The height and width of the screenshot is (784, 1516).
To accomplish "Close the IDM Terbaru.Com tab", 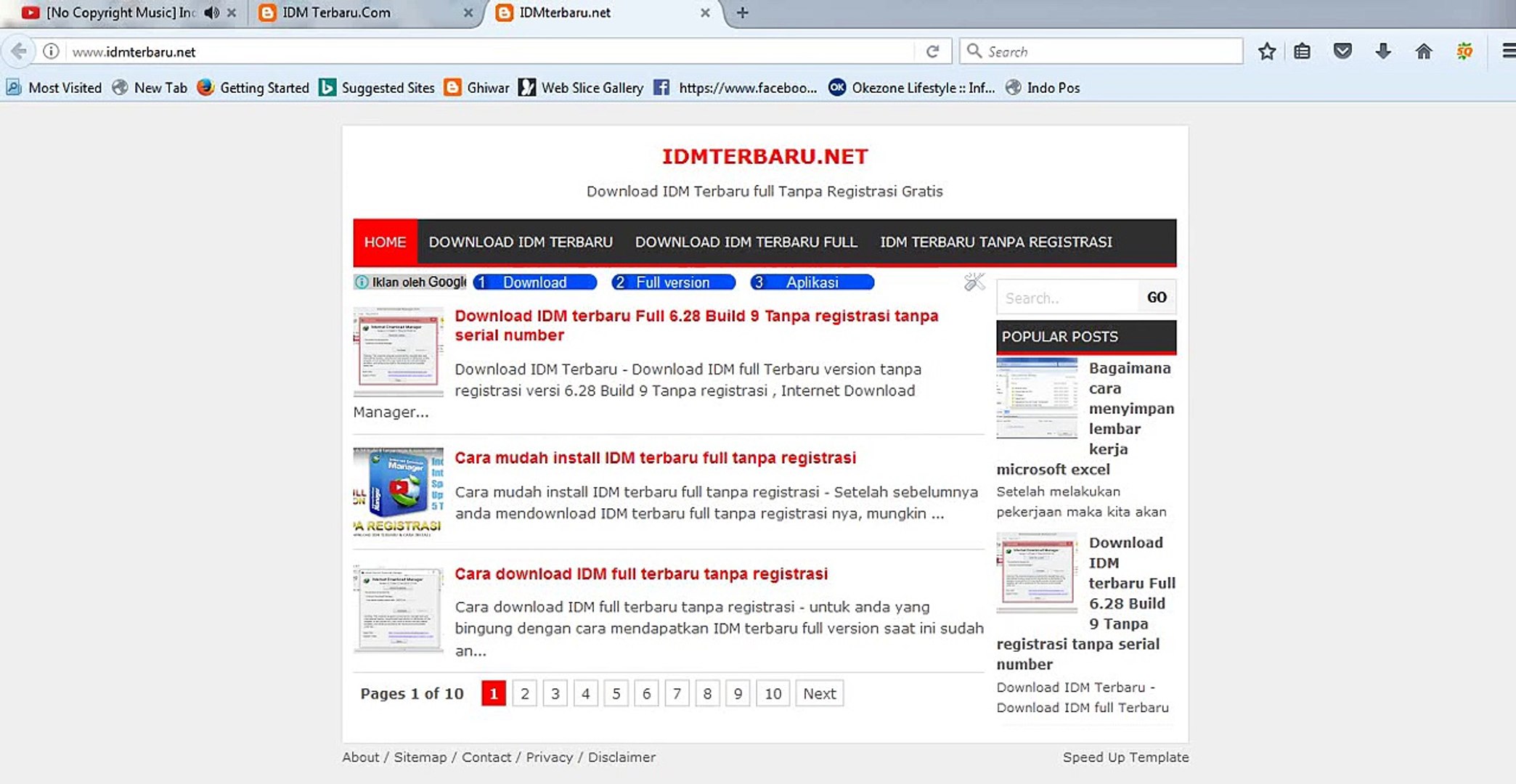I will pos(468,12).
